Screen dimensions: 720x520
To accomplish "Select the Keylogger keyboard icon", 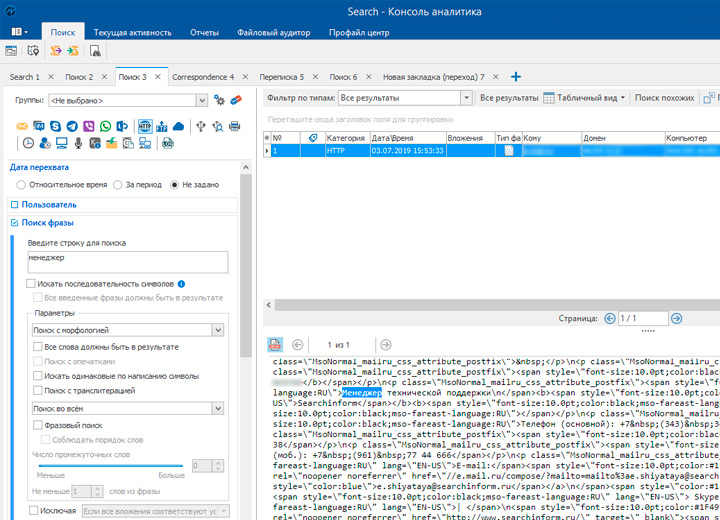I will [95, 143].
